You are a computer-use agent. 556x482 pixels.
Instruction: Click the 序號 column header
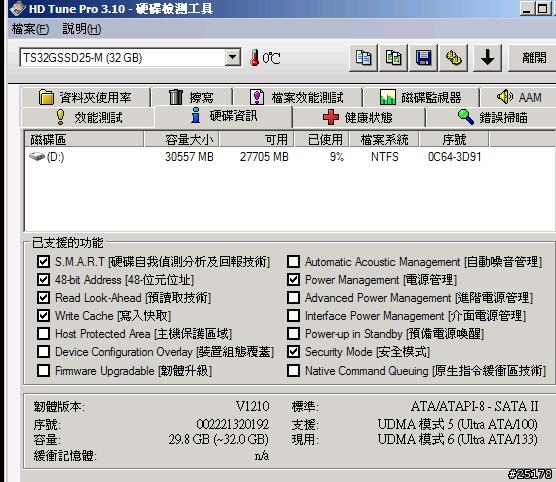coord(454,139)
